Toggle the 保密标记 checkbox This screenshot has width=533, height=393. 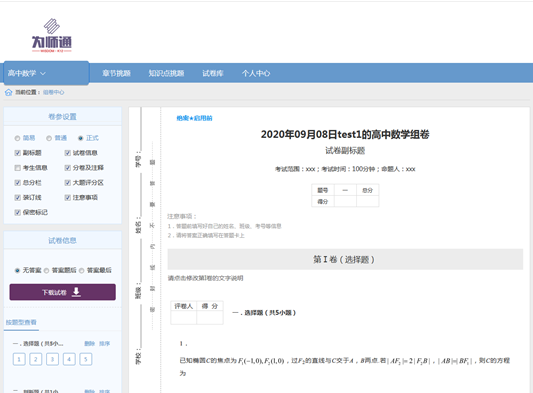pos(18,212)
